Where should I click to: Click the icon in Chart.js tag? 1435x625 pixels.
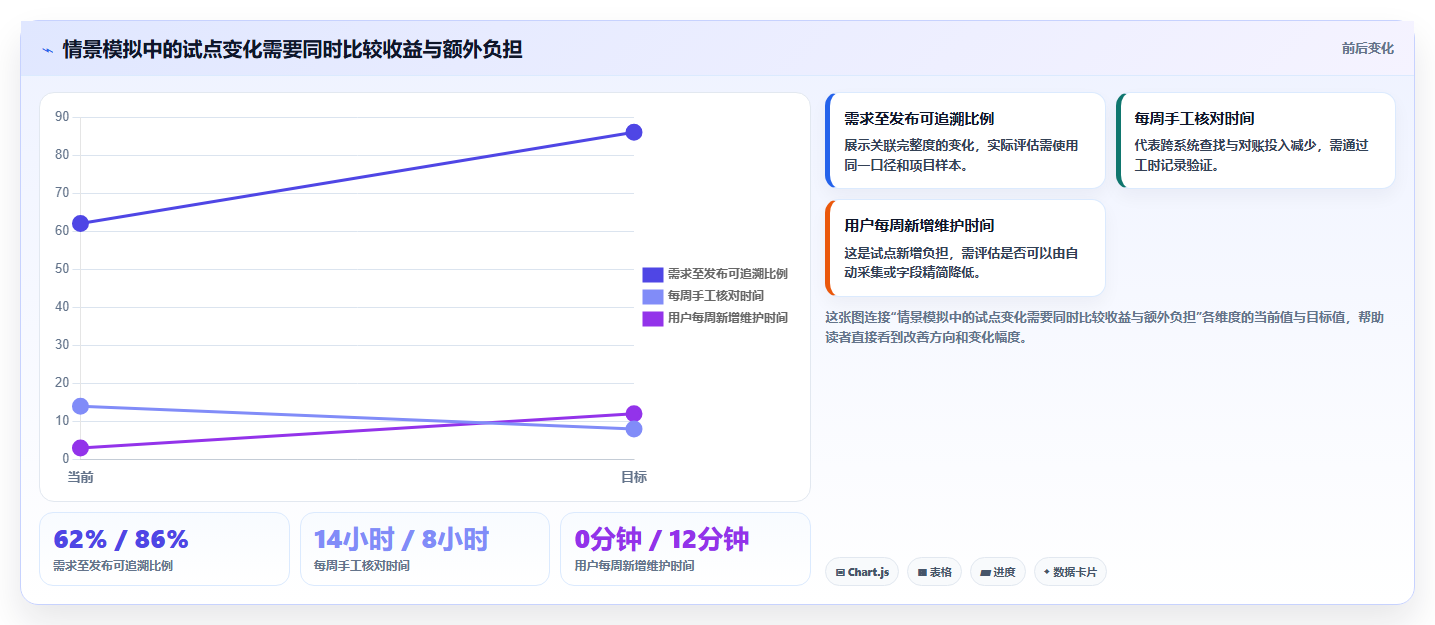(x=840, y=573)
